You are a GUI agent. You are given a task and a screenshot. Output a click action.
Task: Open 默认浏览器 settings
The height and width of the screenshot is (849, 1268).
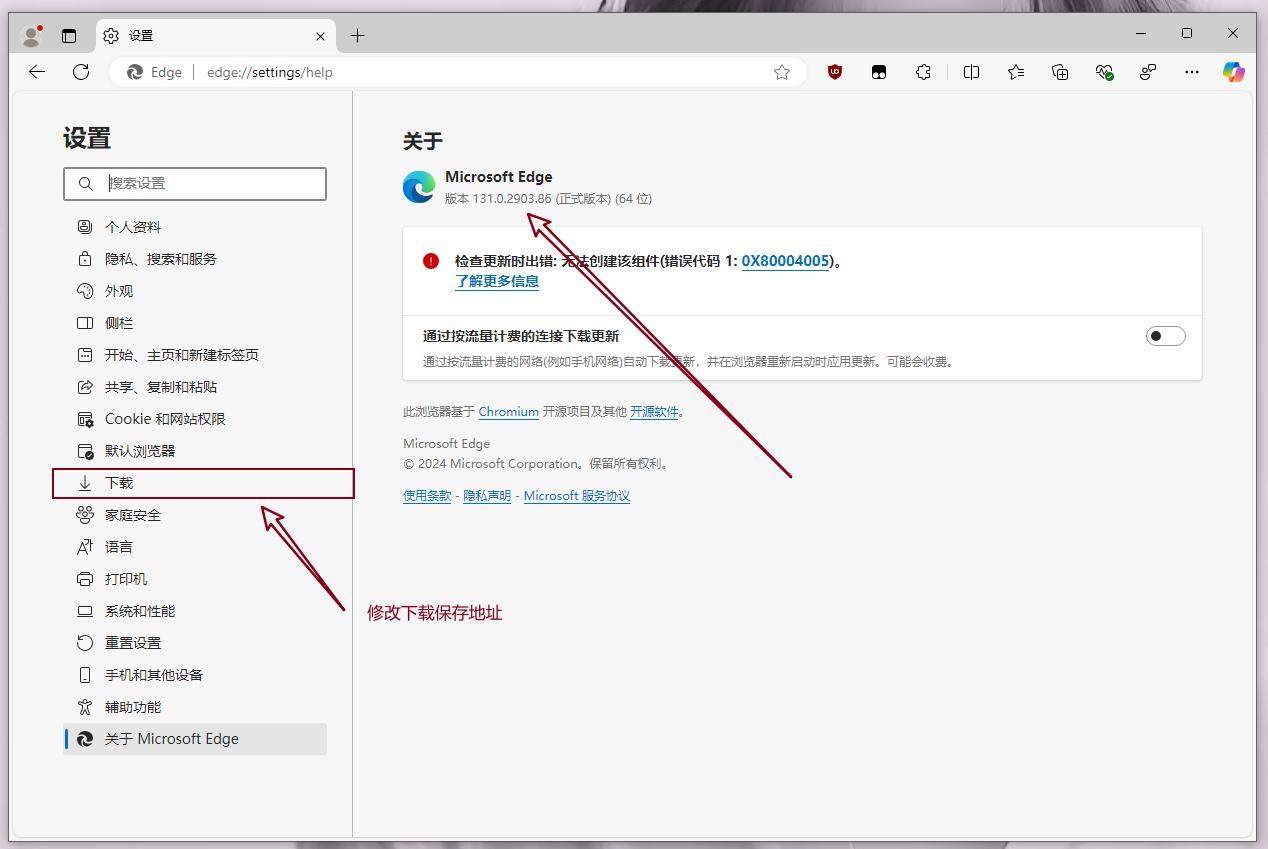pos(195,451)
